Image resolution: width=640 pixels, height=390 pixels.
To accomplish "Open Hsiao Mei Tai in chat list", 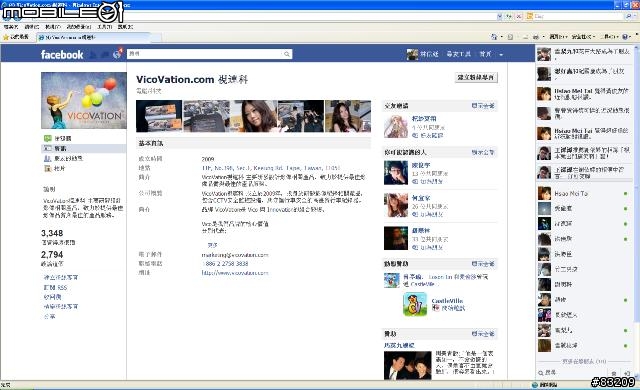I will point(584,193).
